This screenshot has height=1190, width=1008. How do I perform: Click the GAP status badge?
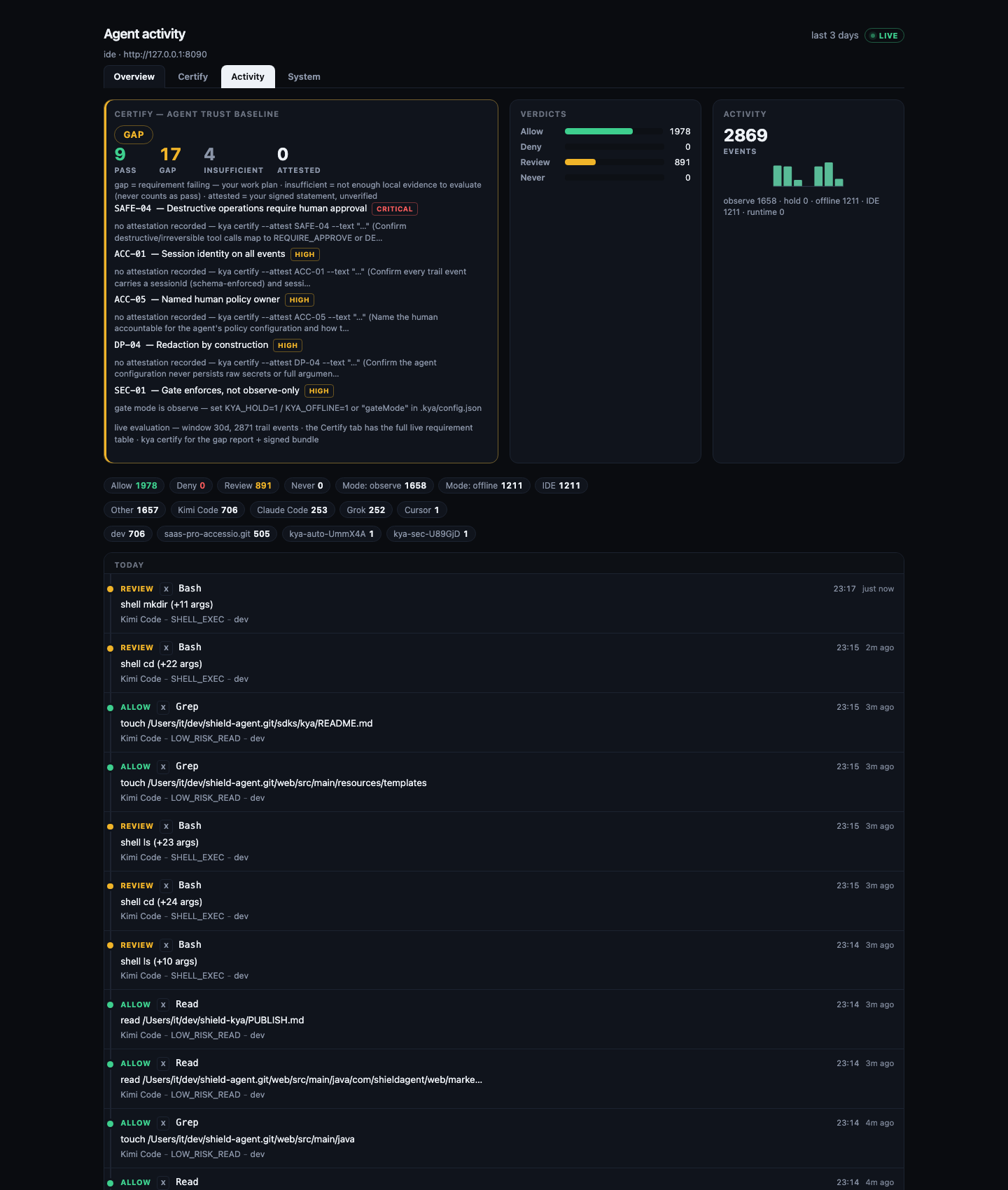tap(134, 134)
